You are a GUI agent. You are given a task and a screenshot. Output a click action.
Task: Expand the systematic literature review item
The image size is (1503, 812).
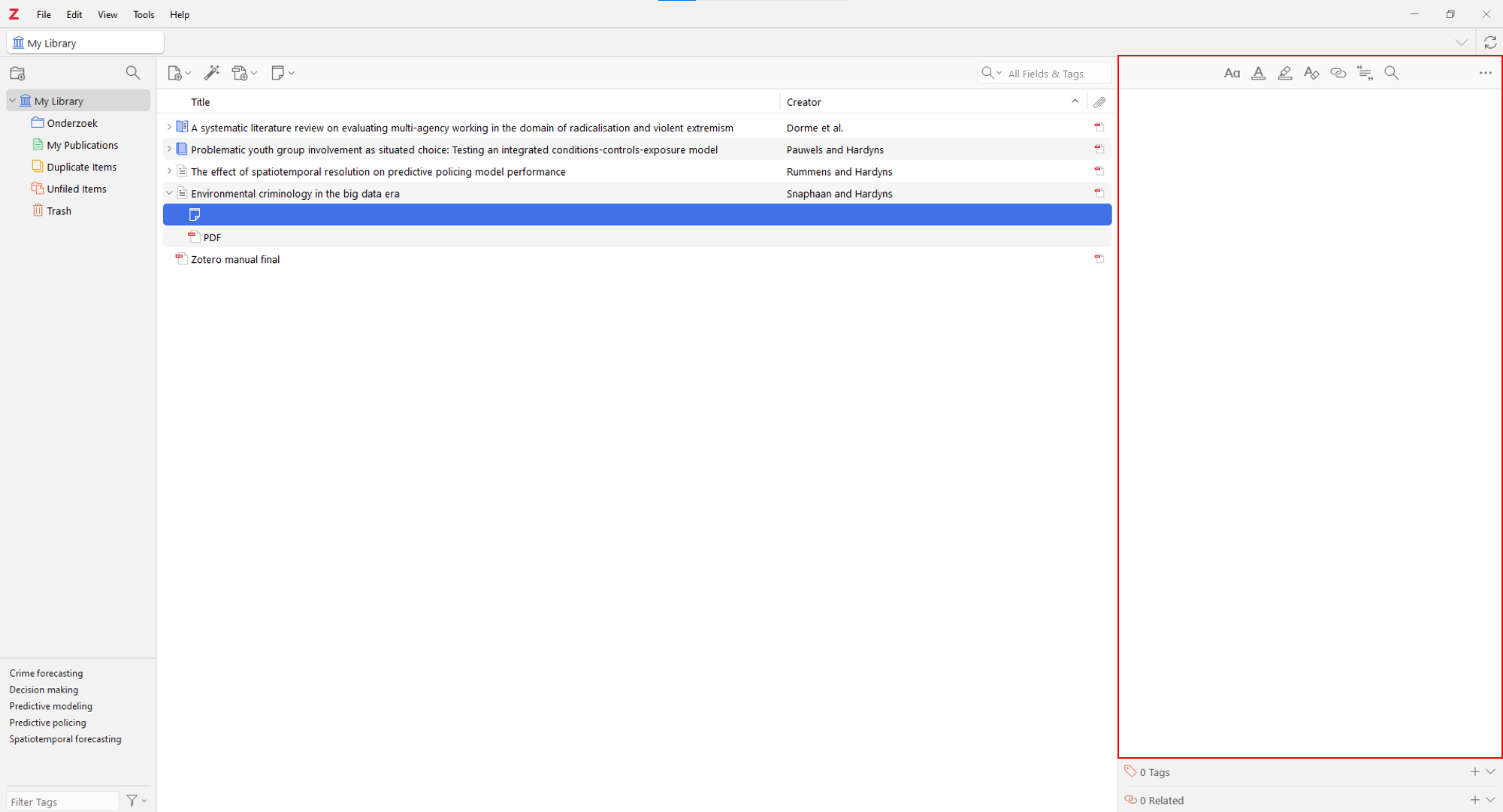(169, 128)
